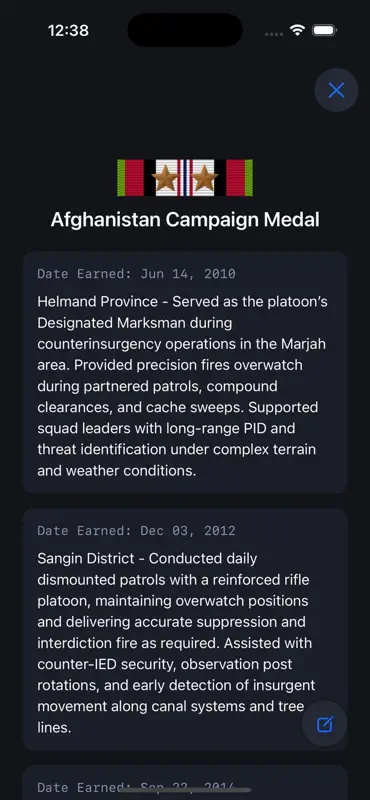Screen dimensions: 370x800
Task: Tap the home indicator bar
Action: 185,790
